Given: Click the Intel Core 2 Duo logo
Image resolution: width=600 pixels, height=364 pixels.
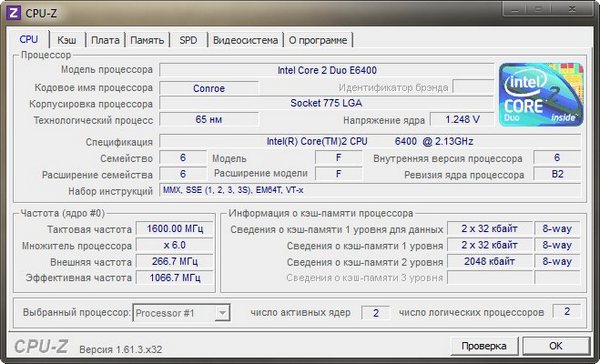Looking at the screenshot, I should tap(541, 95).
